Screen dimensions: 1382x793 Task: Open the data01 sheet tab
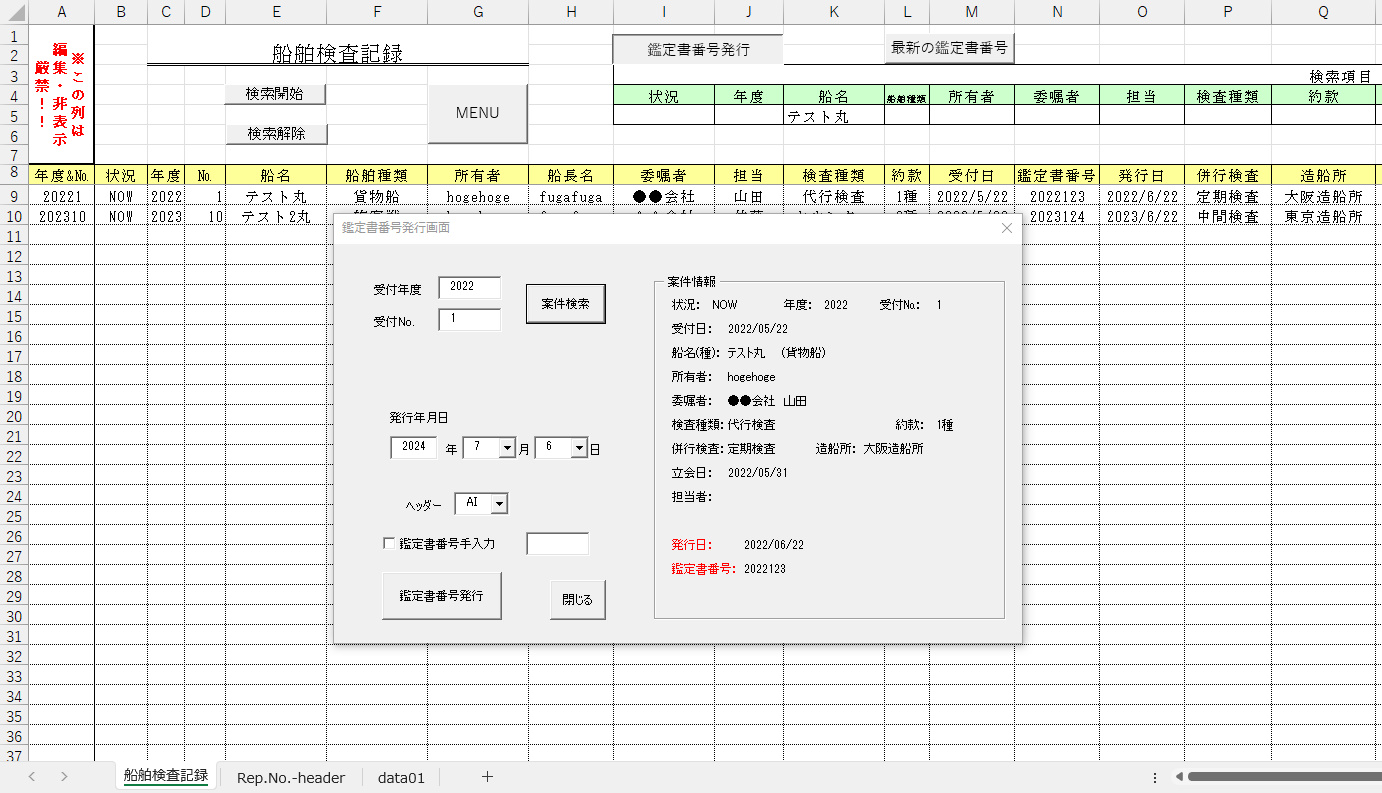pos(401,777)
